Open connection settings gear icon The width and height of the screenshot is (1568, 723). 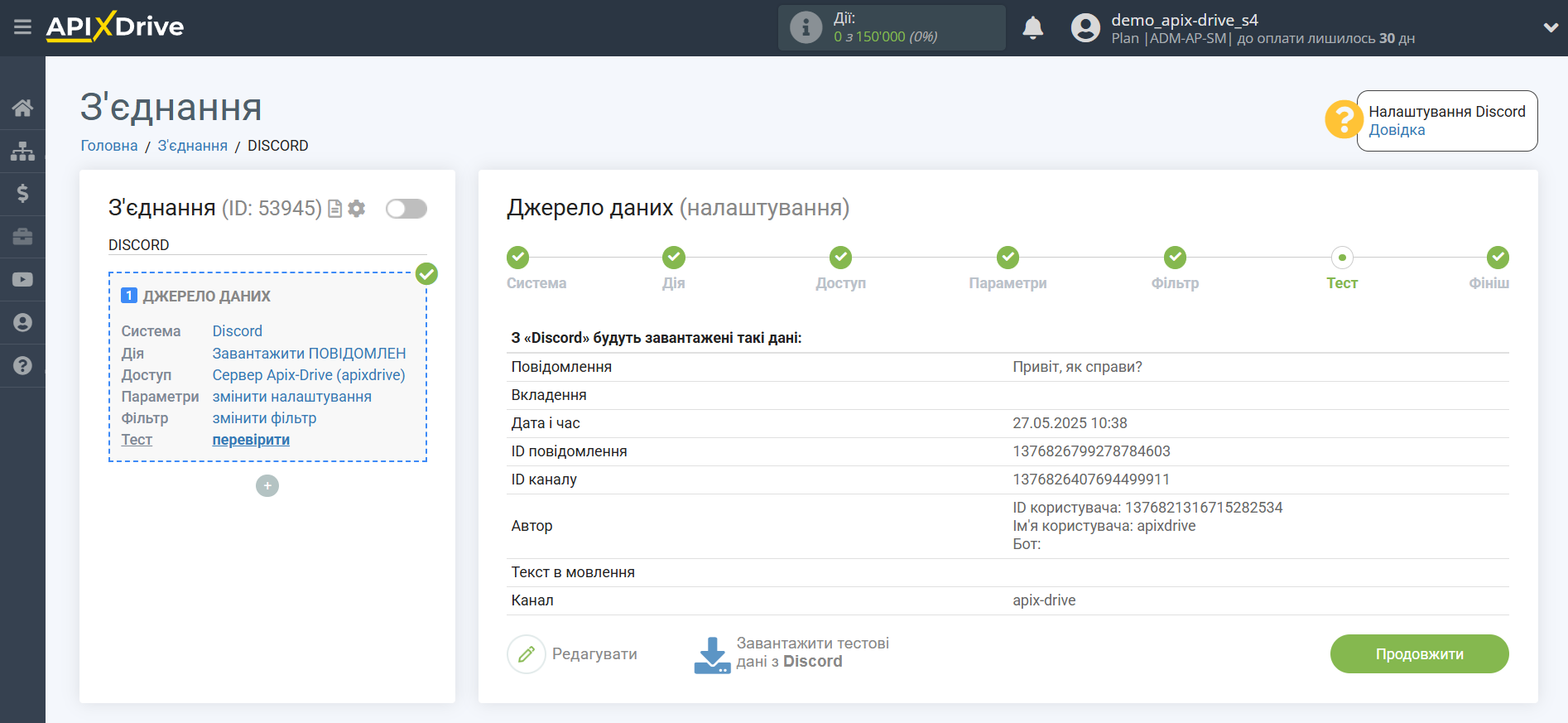pyautogui.click(x=357, y=209)
